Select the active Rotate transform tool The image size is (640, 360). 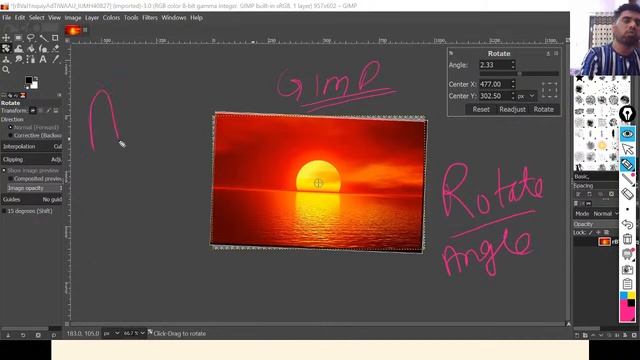[x=6, y=49]
